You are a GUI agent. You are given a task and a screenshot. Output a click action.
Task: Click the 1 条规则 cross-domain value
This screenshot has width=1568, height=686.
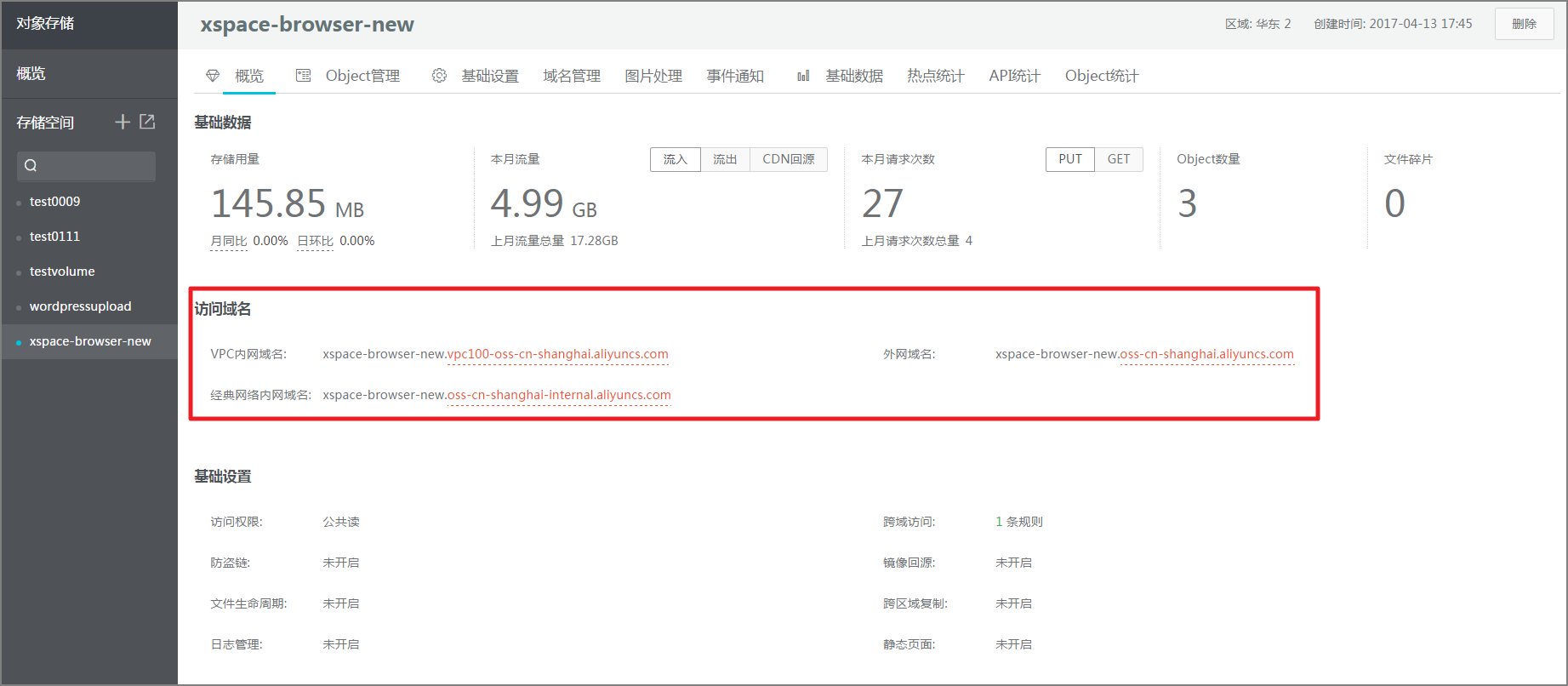(1019, 522)
